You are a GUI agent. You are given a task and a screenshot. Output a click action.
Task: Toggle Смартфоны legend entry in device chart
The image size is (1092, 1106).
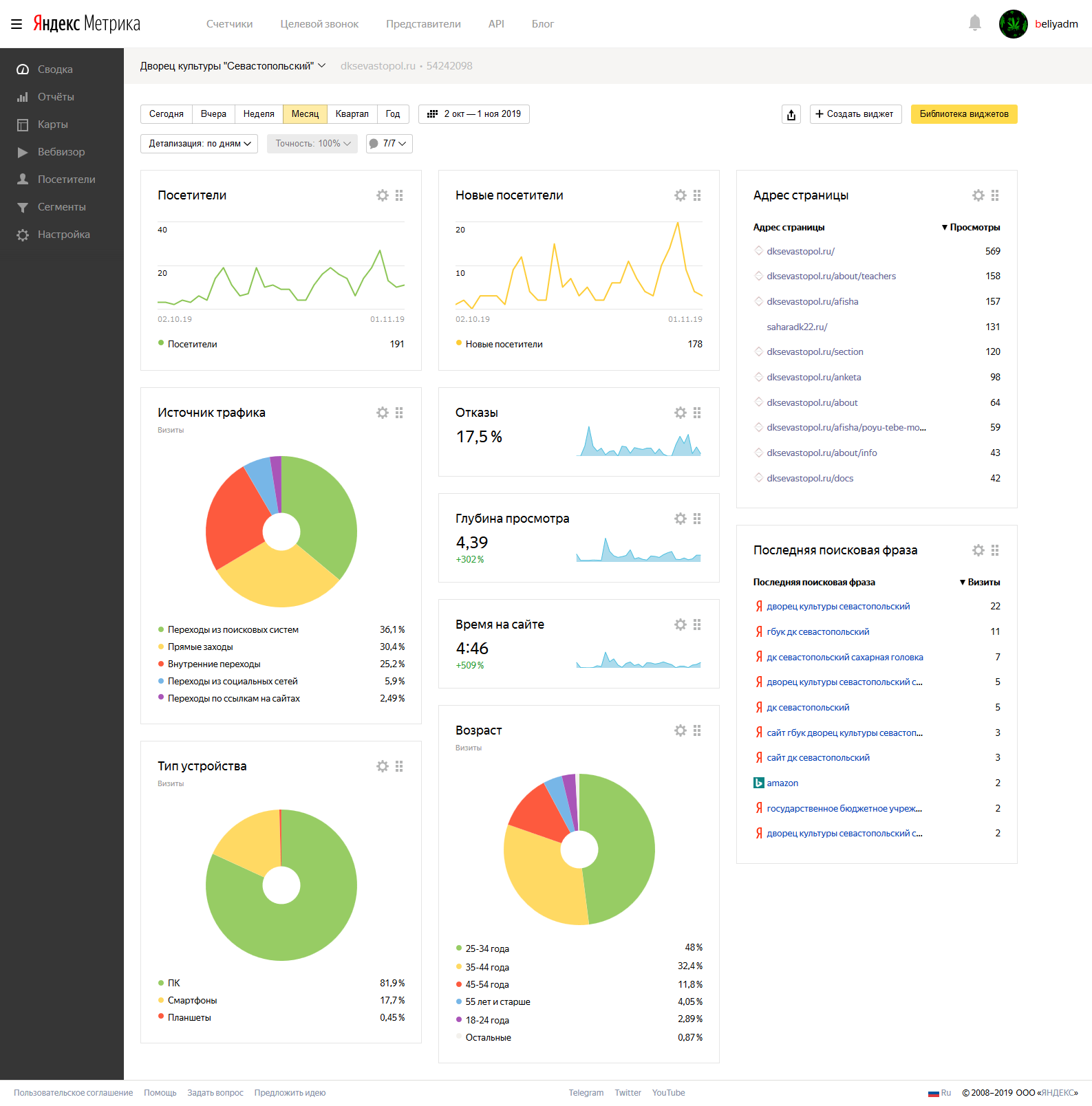[192, 1000]
